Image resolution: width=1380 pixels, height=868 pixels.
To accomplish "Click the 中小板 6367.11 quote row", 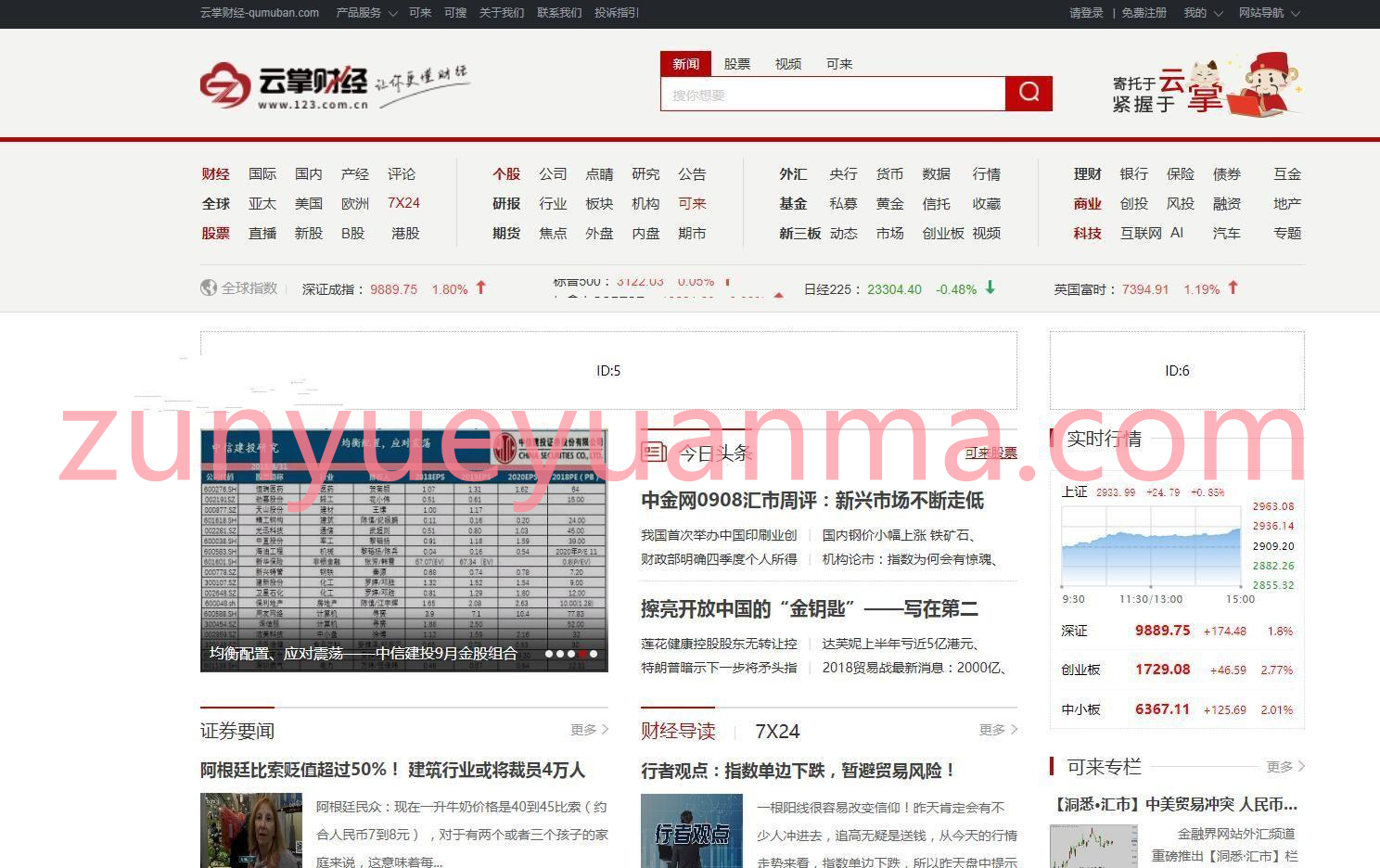I will [1177, 709].
